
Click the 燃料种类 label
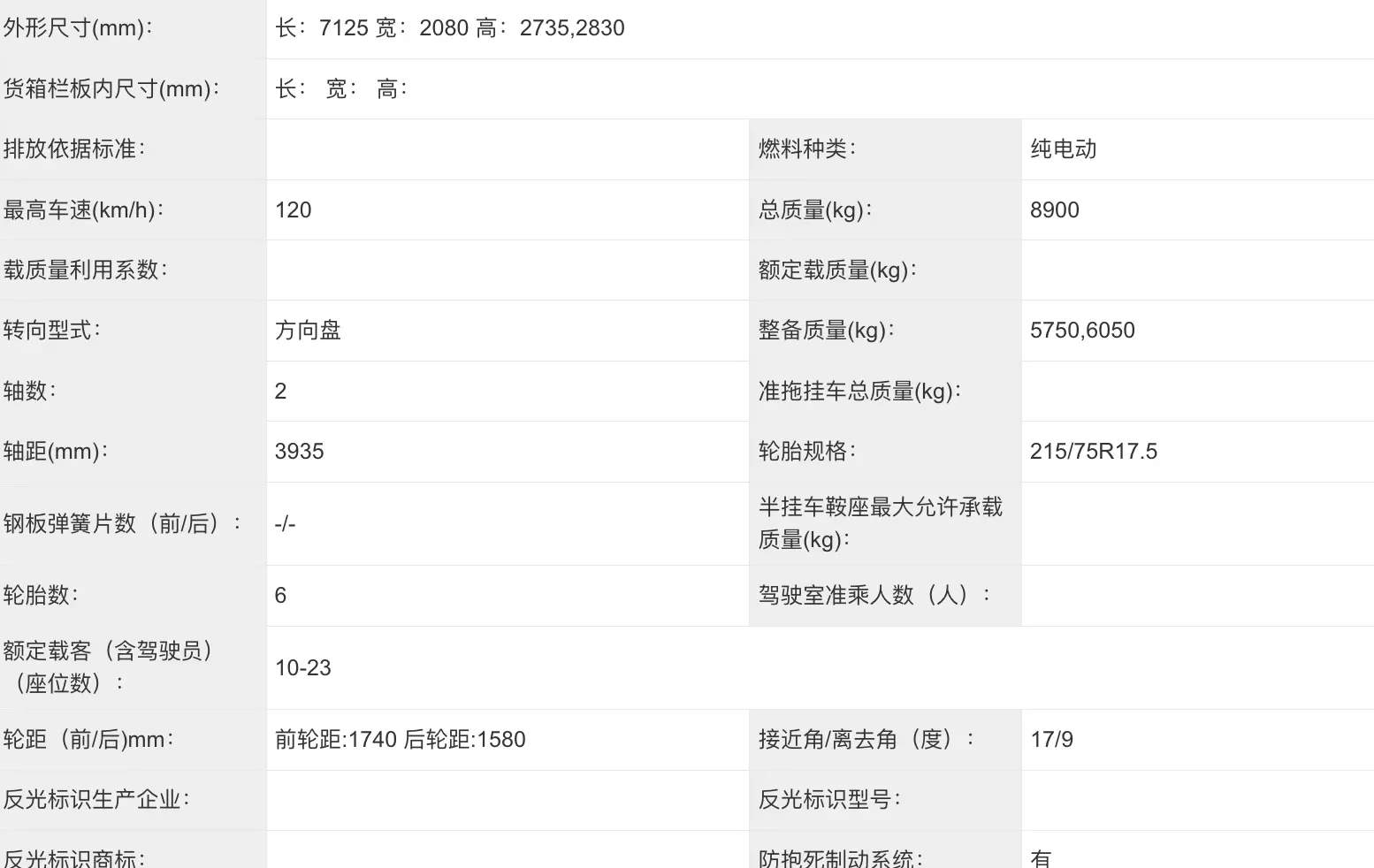click(x=806, y=149)
